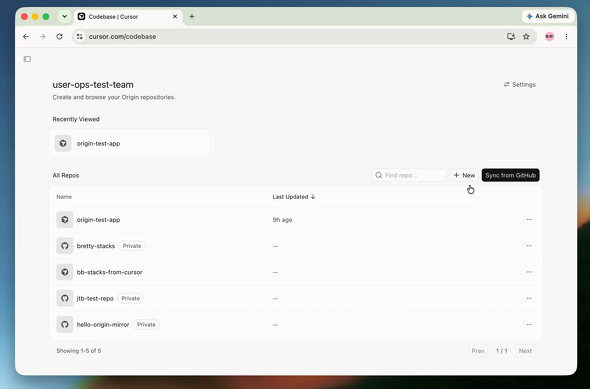Open the jtb-test-repo repository
This screenshot has height=389, width=590.
(95, 298)
